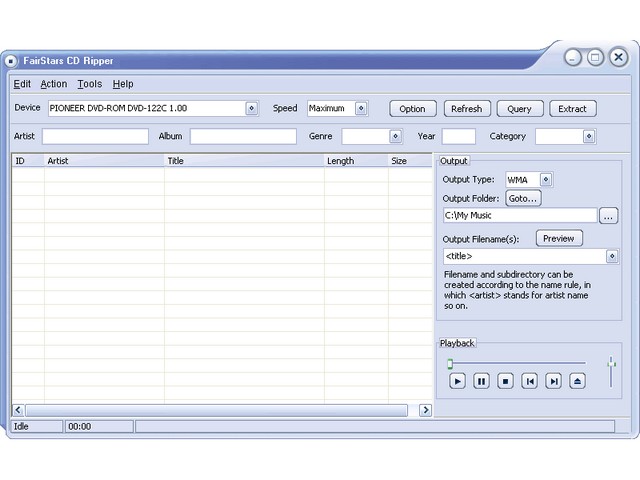Expand the Device dropdown list
The width and height of the screenshot is (640, 480).
point(251,108)
